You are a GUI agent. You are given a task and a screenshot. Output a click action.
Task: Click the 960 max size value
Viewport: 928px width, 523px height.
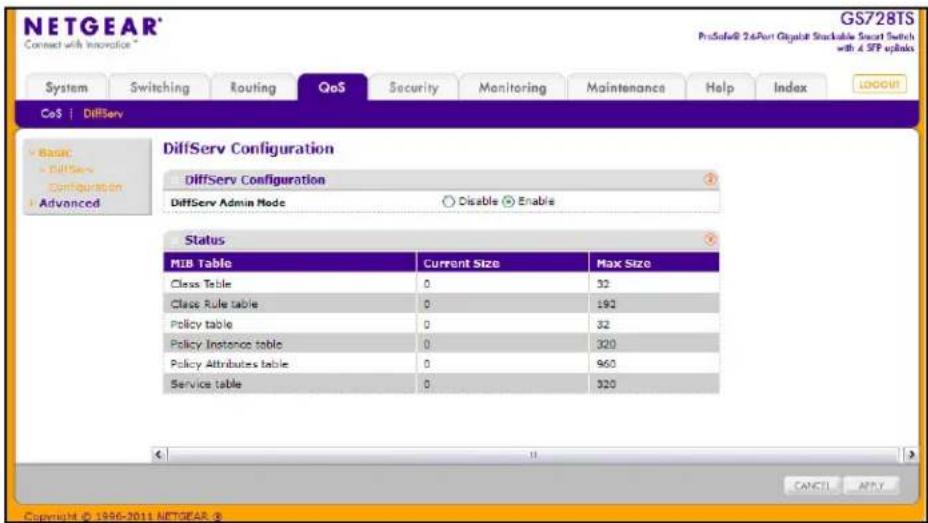[x=606, y=364]
